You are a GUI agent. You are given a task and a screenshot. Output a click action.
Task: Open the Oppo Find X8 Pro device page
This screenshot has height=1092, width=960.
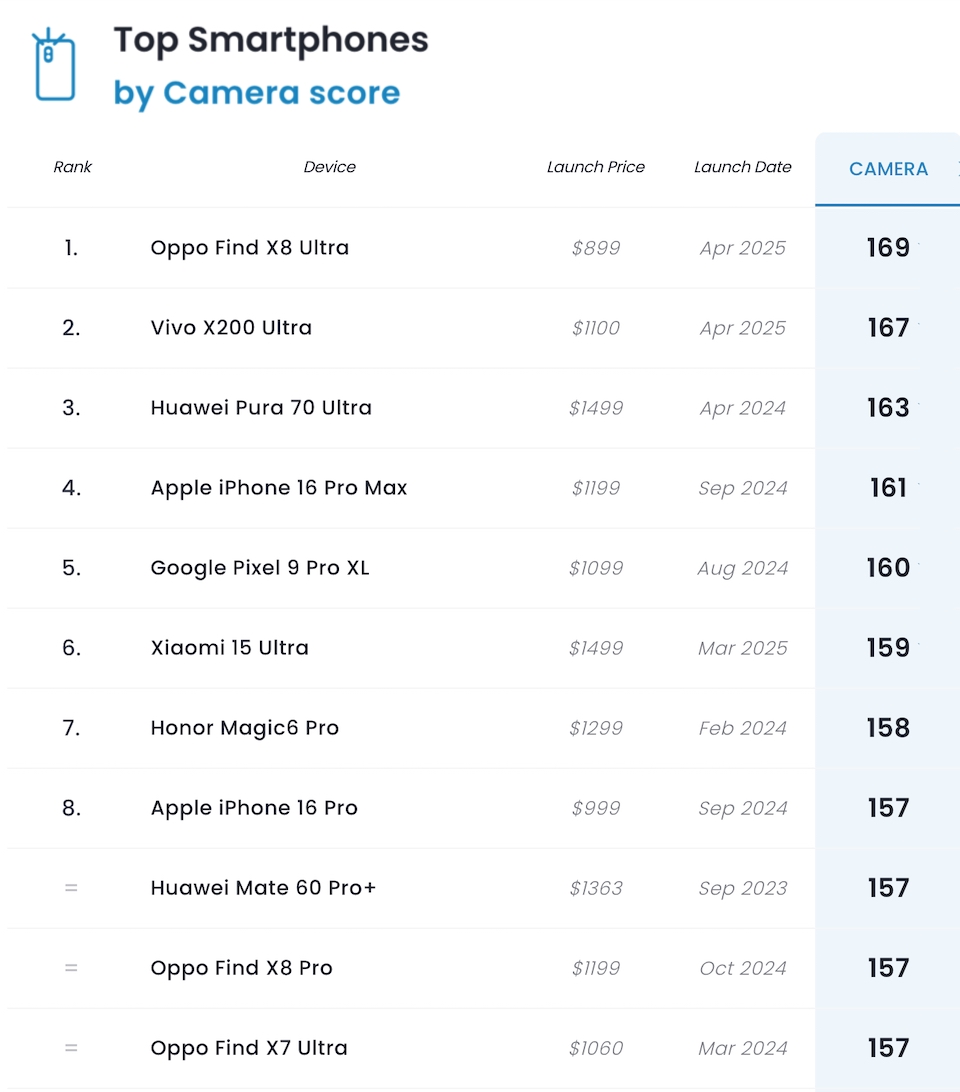[242, 968]
